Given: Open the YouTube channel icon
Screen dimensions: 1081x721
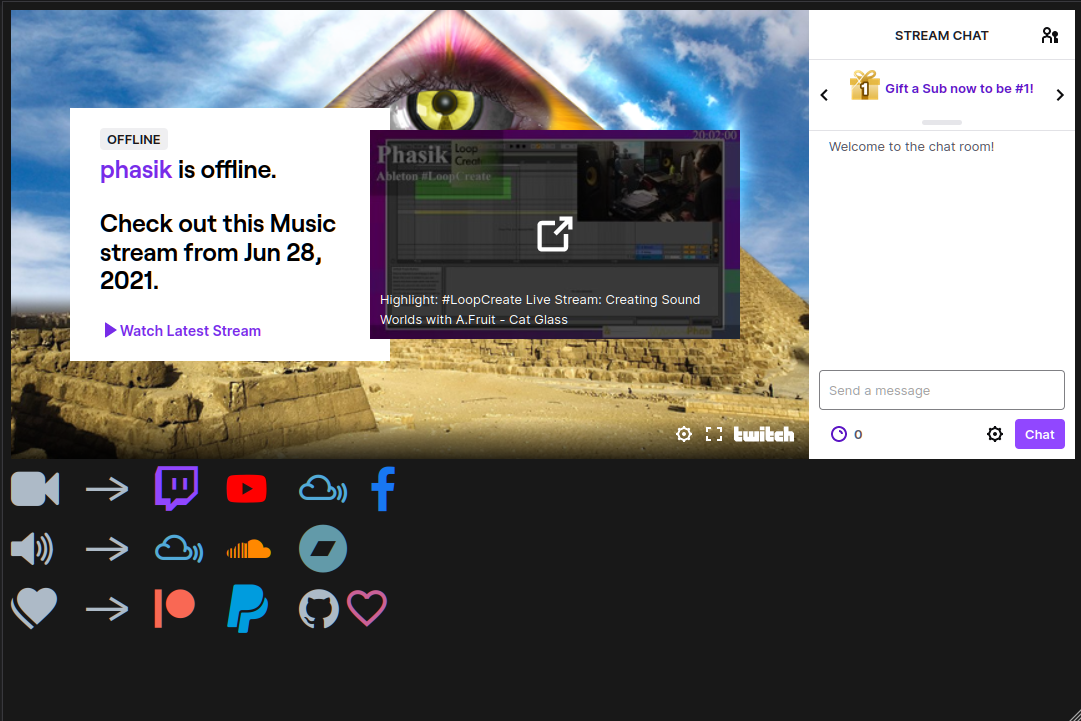Looking at the screenshot, I should click(x=246, y=489).
